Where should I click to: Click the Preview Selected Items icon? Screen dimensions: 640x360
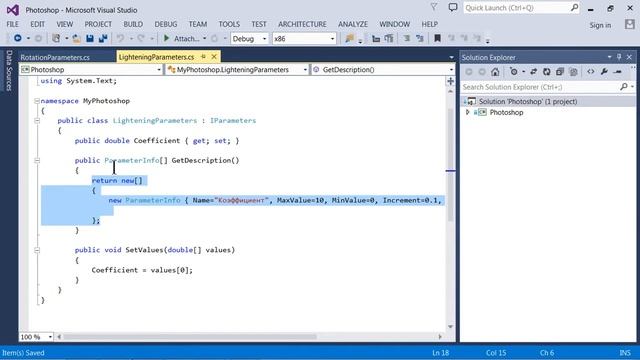click(x=618, y=72)
